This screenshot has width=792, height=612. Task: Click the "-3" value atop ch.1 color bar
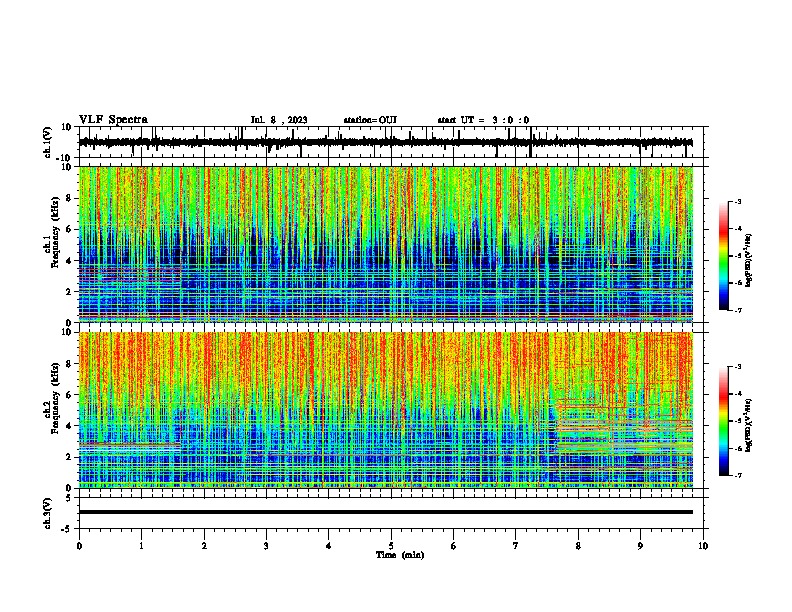coord(737,202)
